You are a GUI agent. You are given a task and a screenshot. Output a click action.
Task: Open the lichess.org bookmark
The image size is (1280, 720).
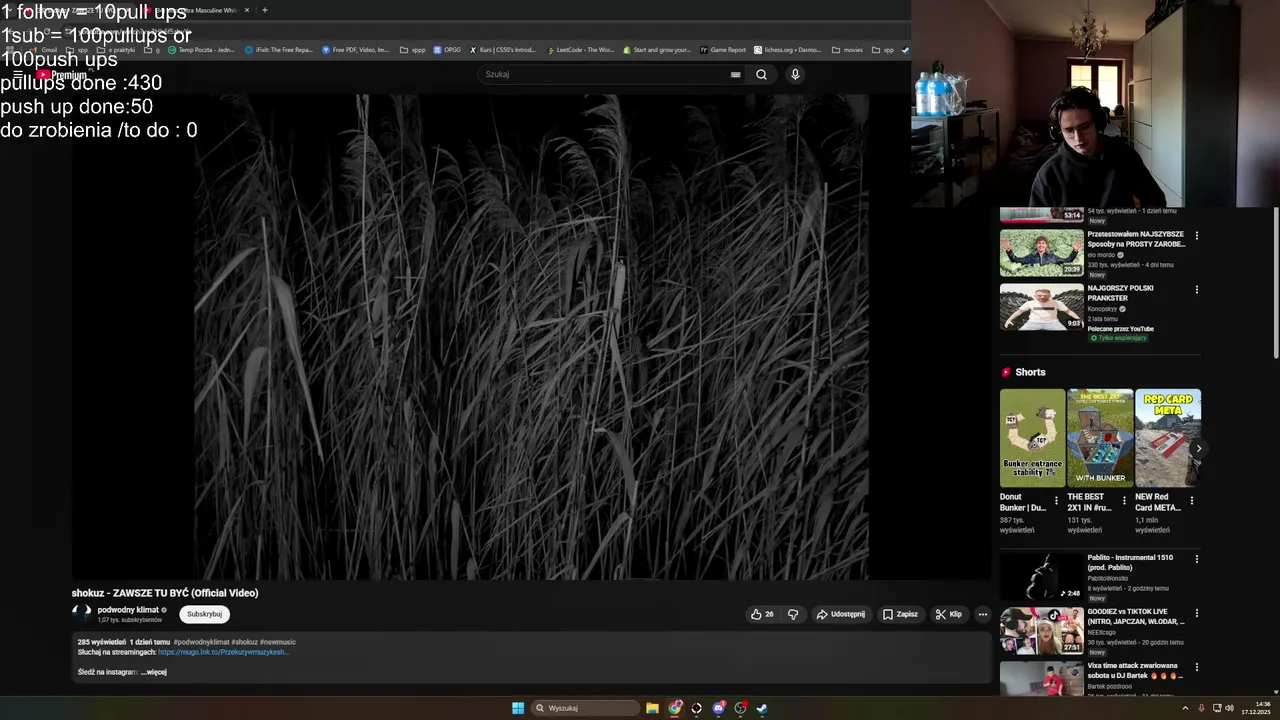click(x=787, y=50)
